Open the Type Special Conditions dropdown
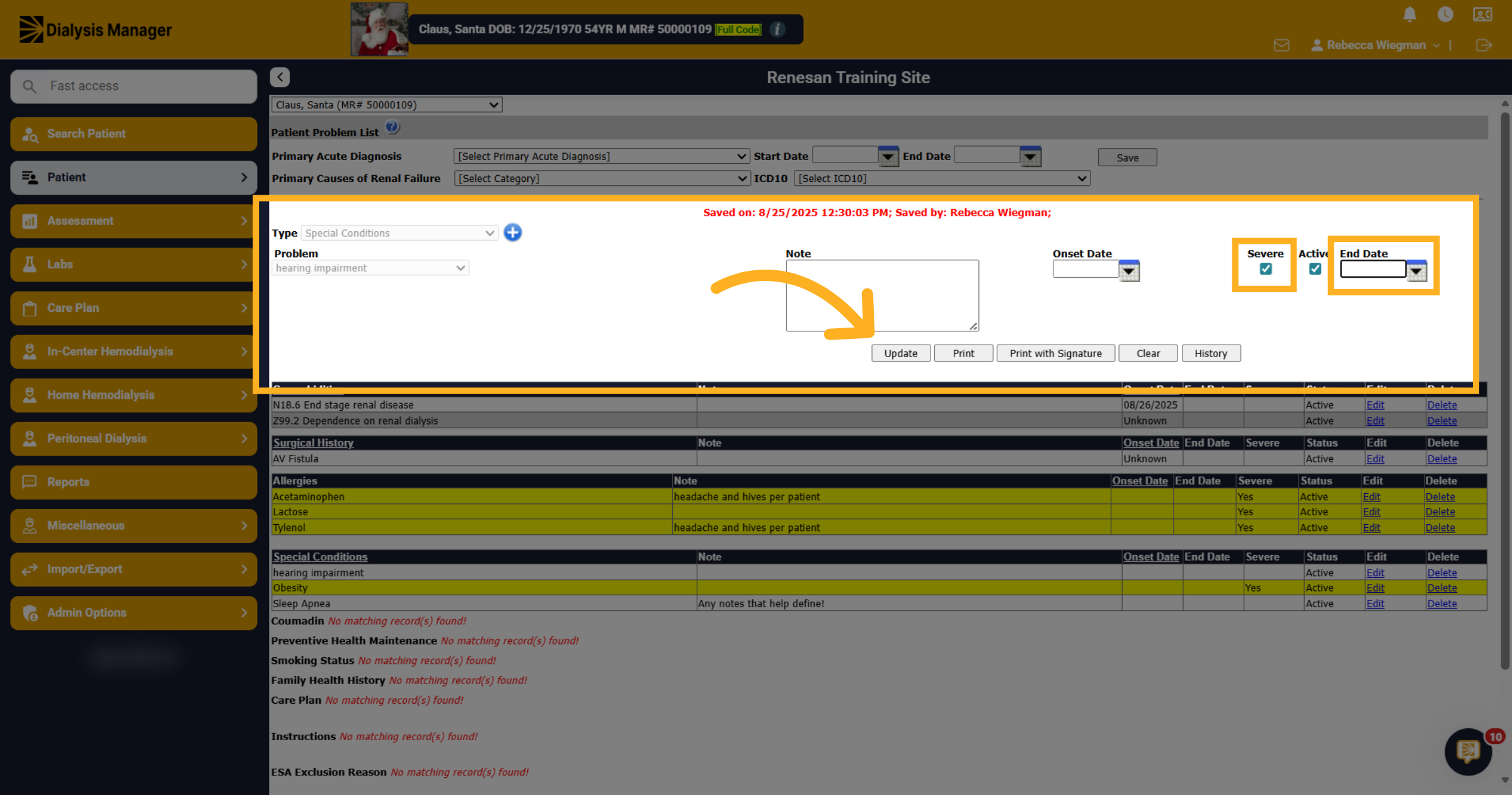The height and width of the screenshot is (795, 1512). tap(400, 233)
